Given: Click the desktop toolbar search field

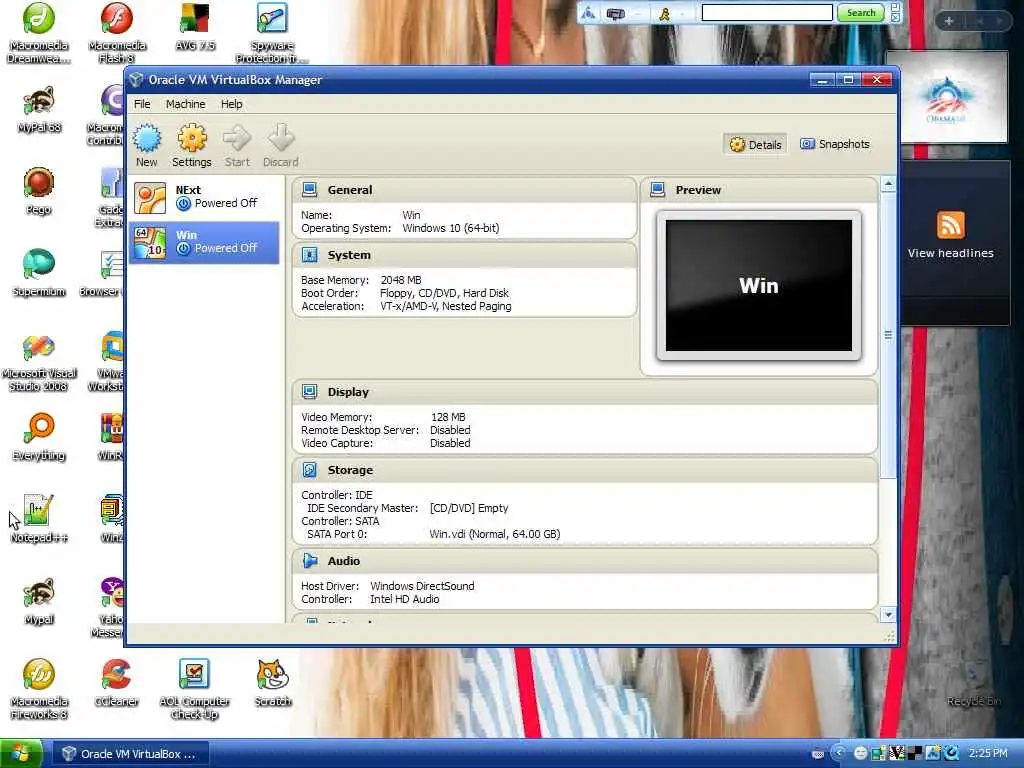Looking at the screenshot, I should [x=767, y=12].
